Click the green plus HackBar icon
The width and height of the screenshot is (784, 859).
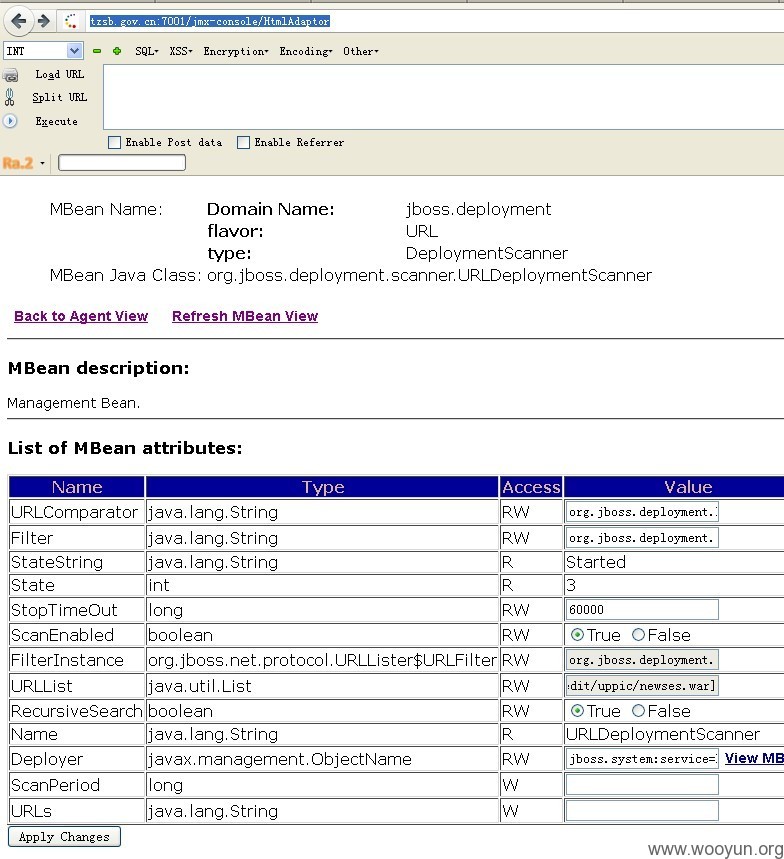[x=117, y=51]
